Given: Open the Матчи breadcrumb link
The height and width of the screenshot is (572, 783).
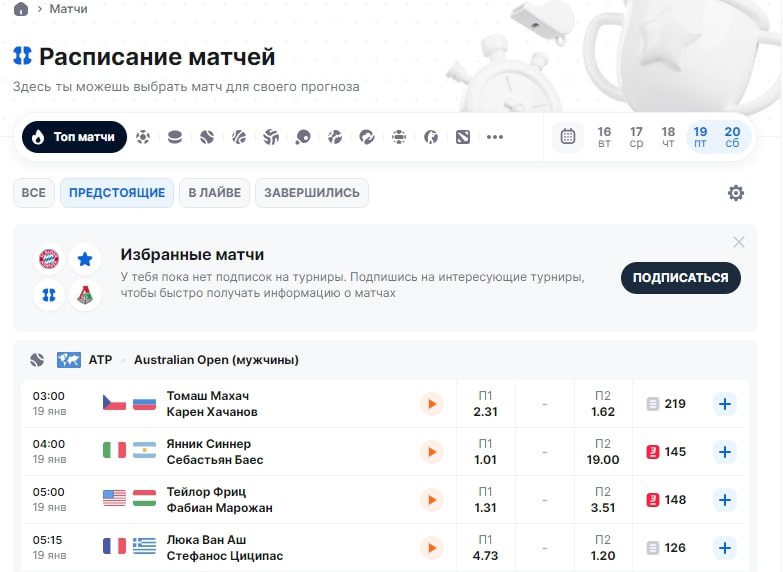Looking at the screenshot, I should point(68,8).
